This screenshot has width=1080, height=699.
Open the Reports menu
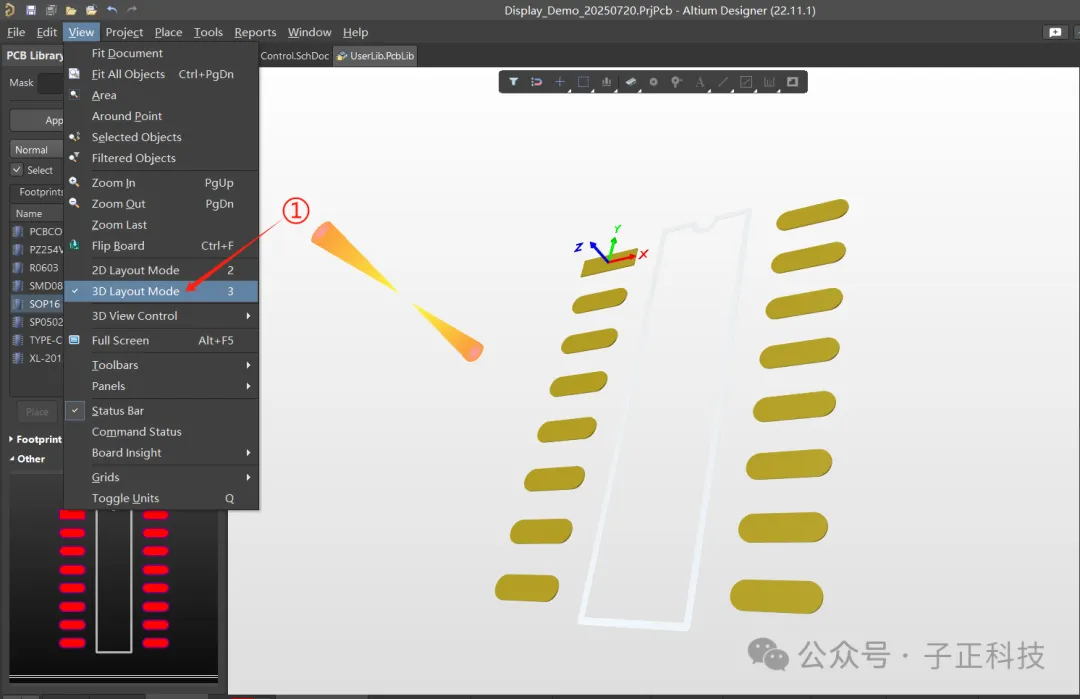255,32
